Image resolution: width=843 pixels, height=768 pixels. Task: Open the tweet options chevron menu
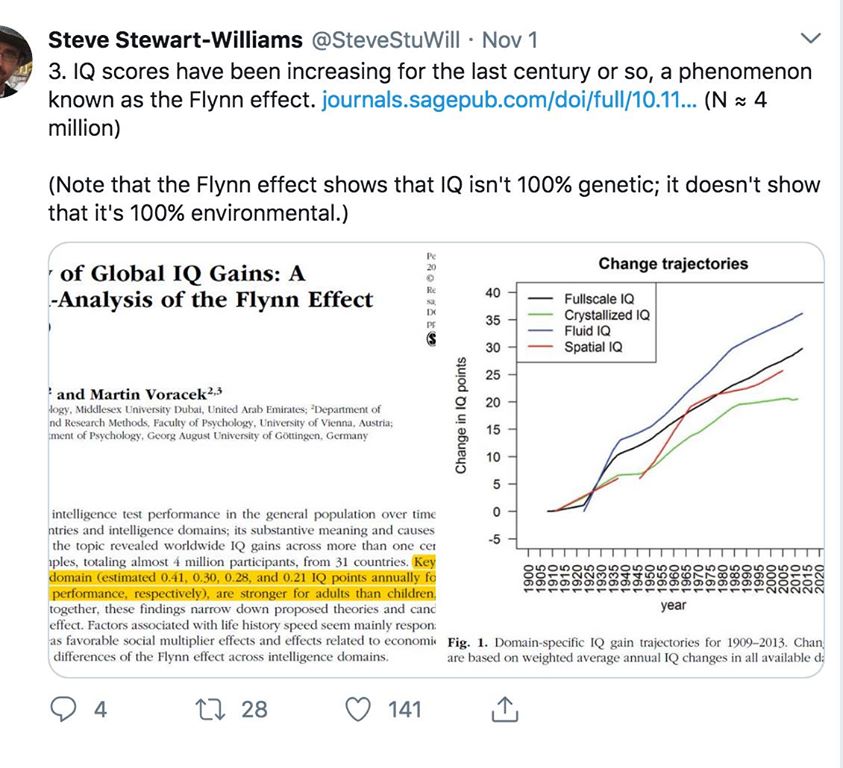(x=809, y=39)
